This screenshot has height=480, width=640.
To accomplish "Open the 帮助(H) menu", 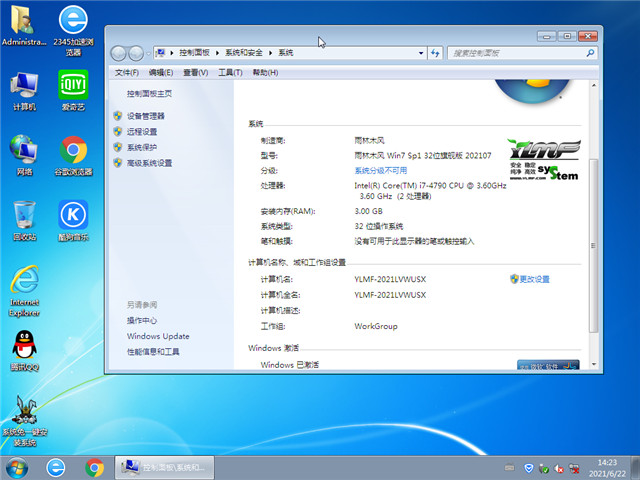I will pyautogui.click(x=265, y=72).
